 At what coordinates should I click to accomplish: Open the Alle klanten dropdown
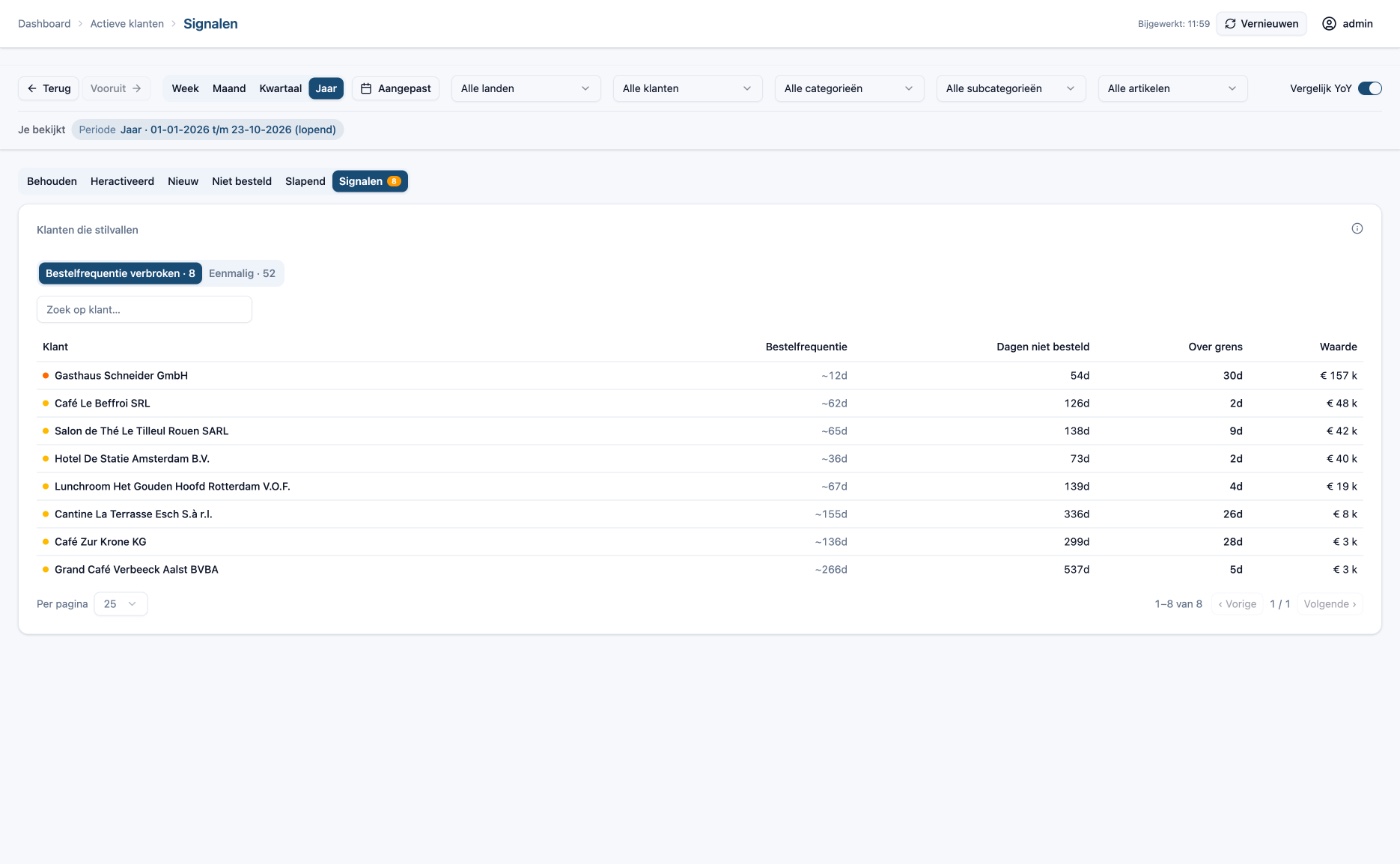(687, 88)
